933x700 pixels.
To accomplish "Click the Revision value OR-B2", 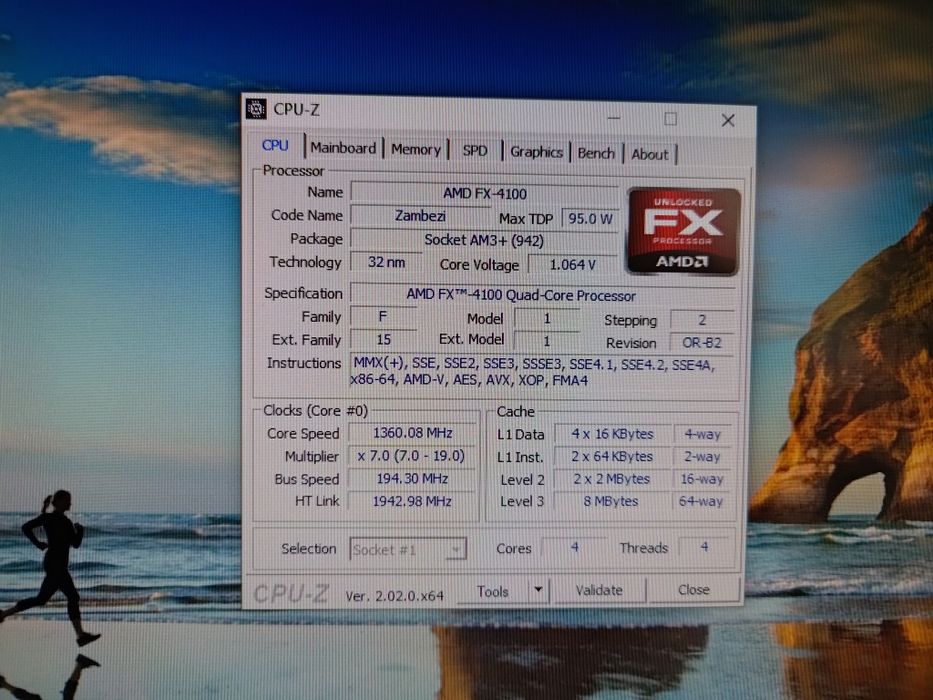I will click(702, 343).
